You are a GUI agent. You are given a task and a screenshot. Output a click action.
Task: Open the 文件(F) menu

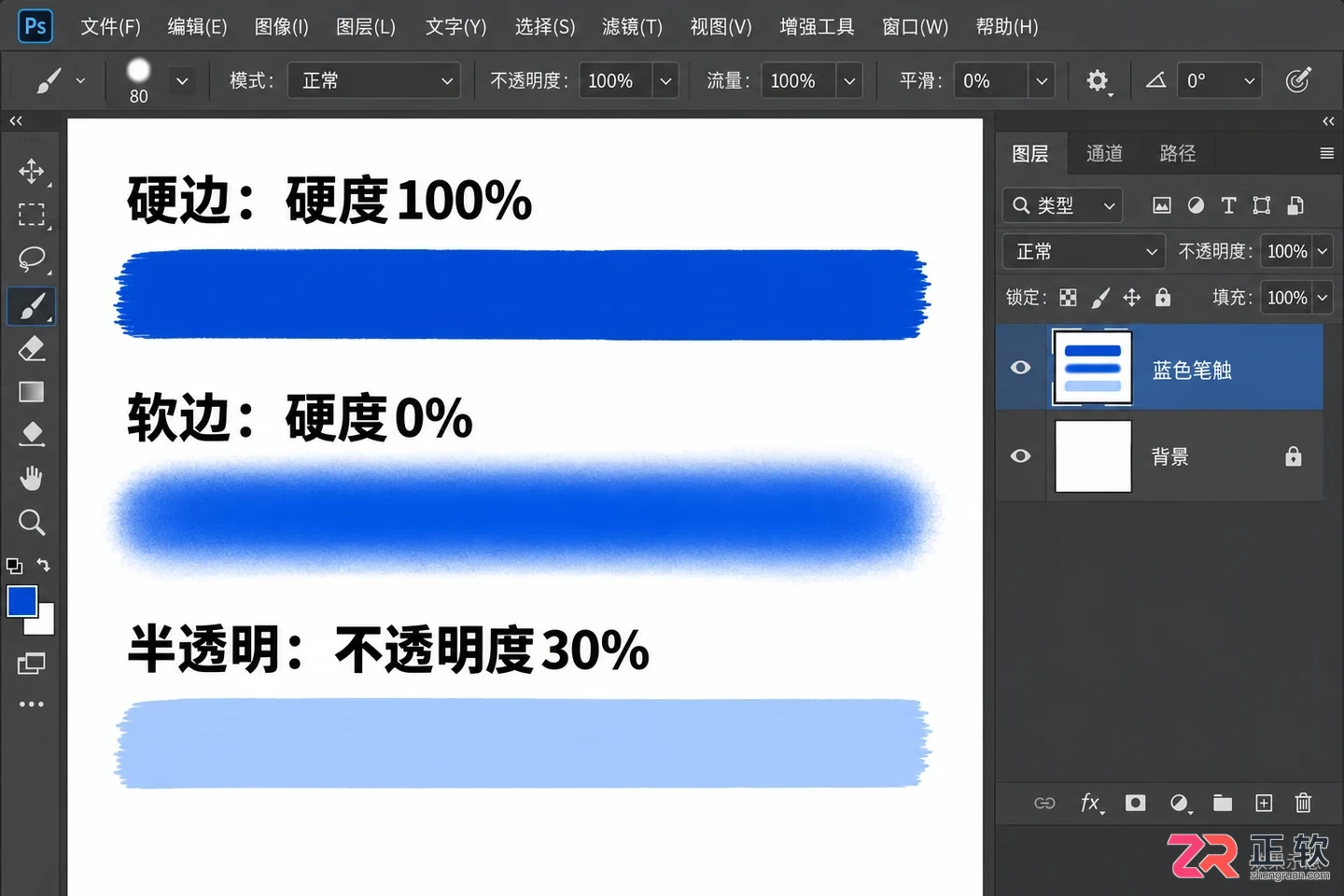[110, 26]
